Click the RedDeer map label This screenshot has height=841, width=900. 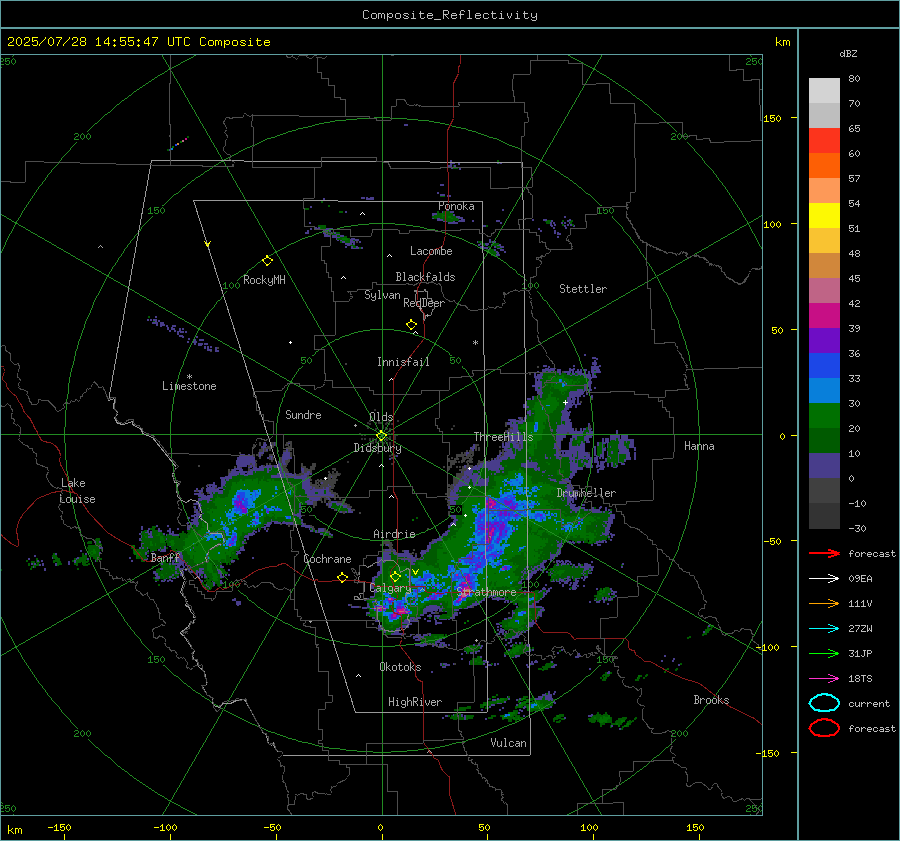pyautogui.click(x=424, y=303)
